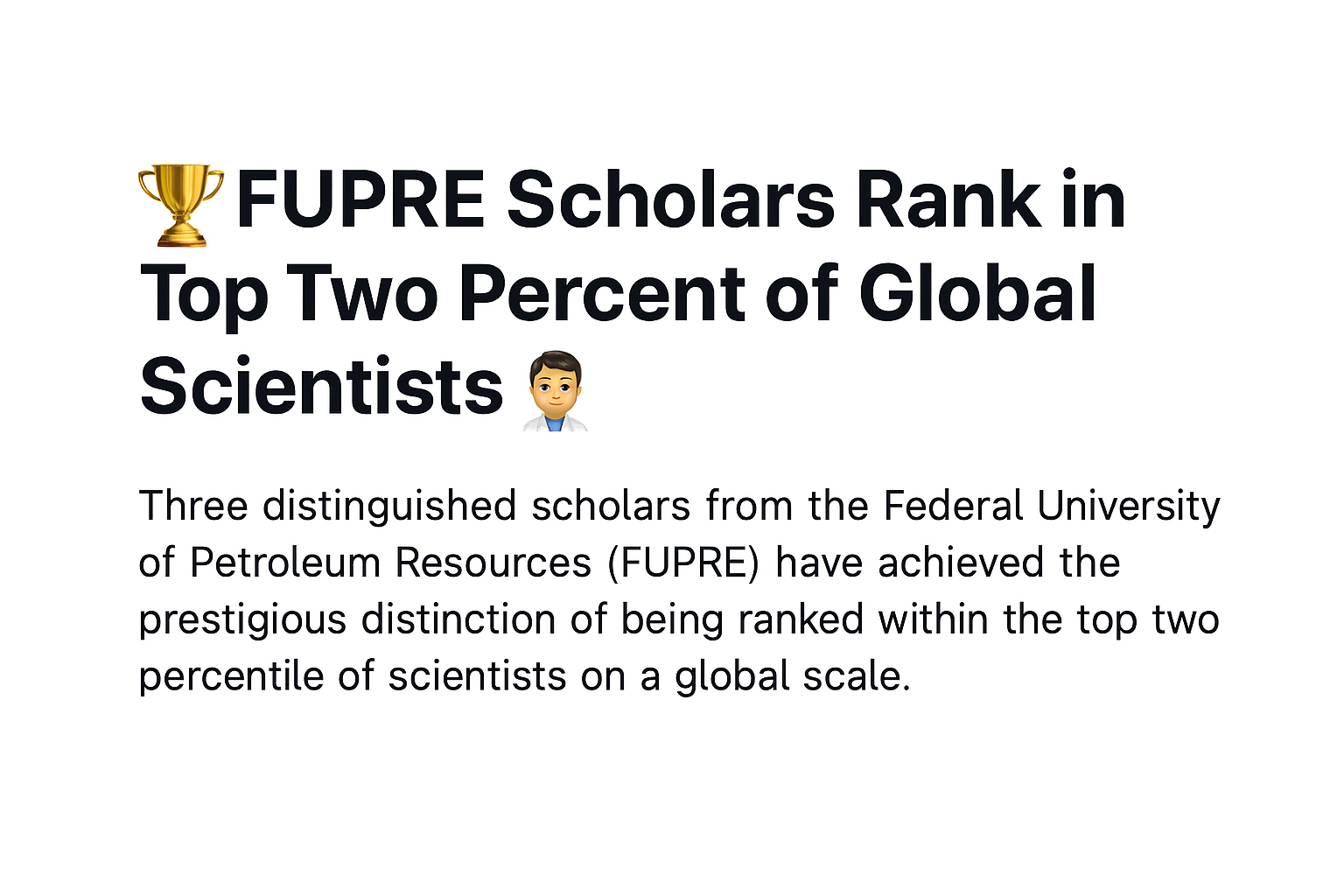The height and width of the screenshot is (896, 1344).
Task: Select the word "Scholars" in the headline
Action: point(671,200)
